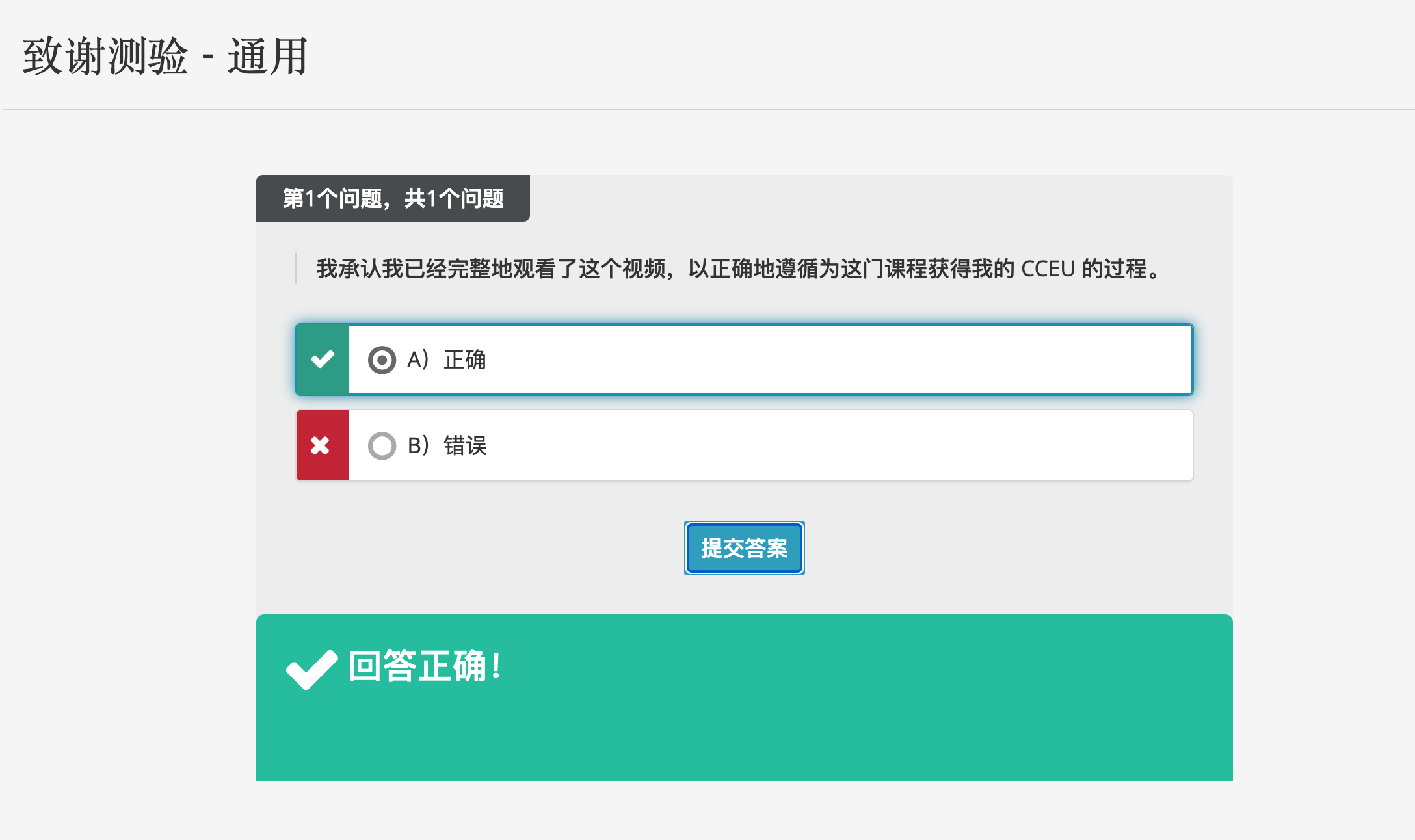This screenshot has width=1415, height=840.
Task: Click the 正确 answer label text
Action: (465, 360)
